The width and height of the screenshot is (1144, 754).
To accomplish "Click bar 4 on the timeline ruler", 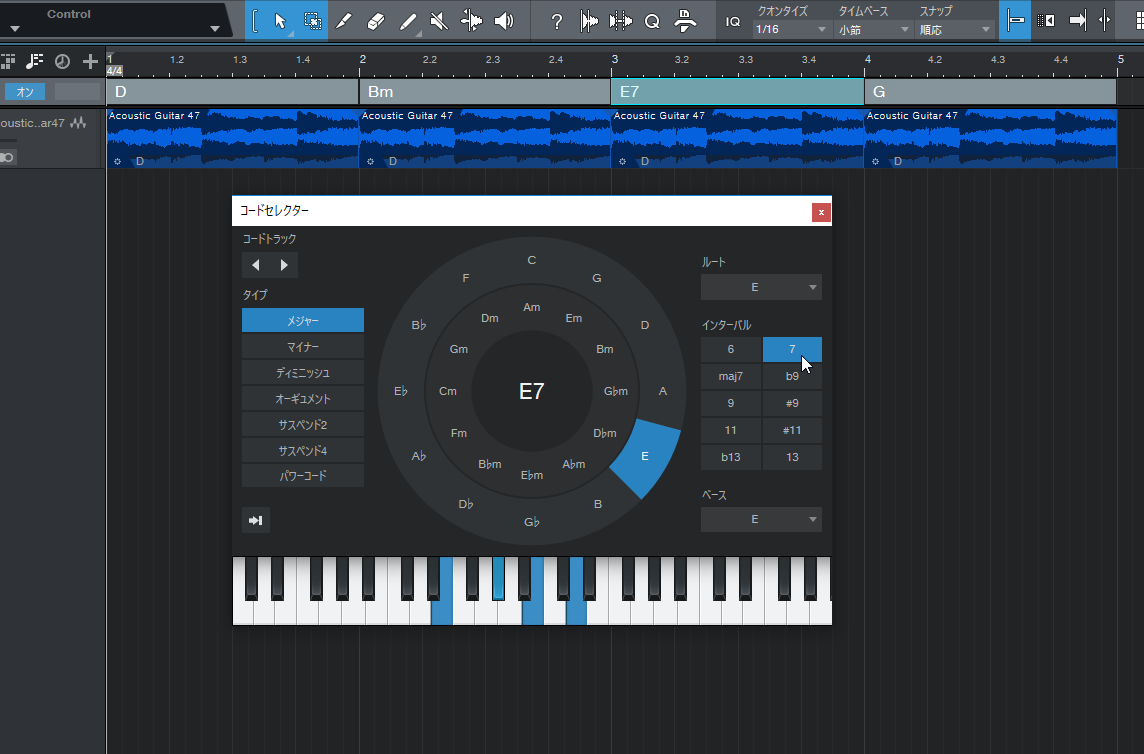I will click(867, 59).
